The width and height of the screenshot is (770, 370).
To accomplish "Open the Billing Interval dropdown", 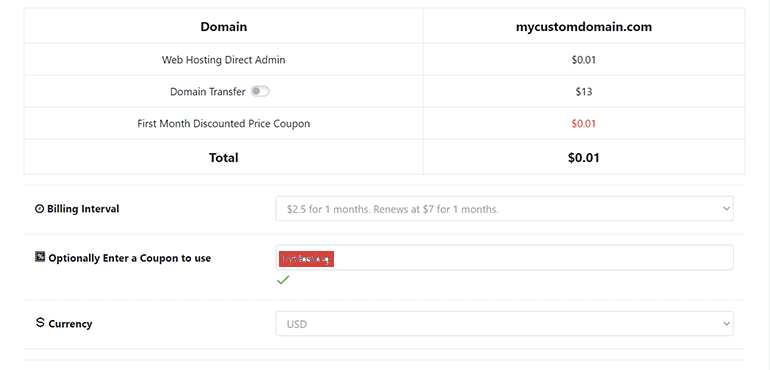I will click(x=504, y=209).
